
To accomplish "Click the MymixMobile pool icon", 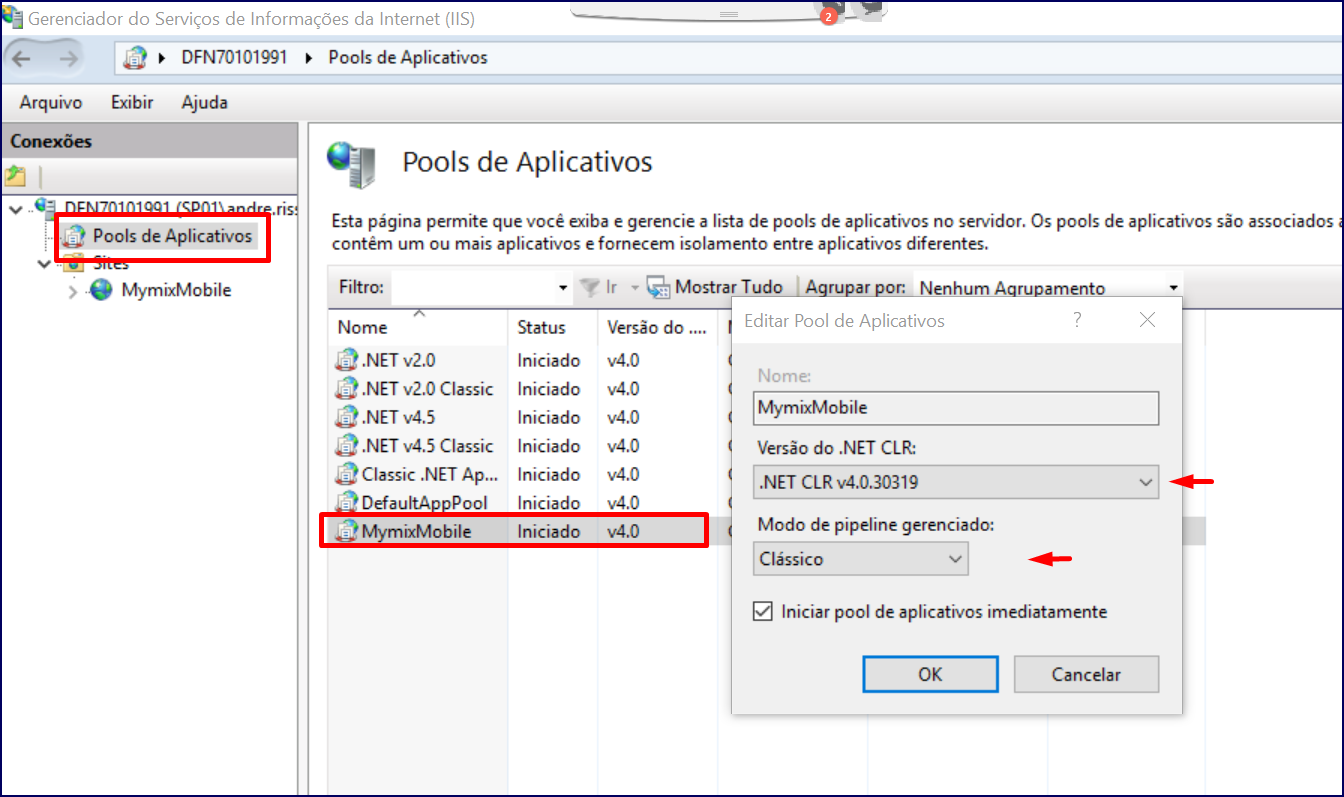I will click(346, 531).
